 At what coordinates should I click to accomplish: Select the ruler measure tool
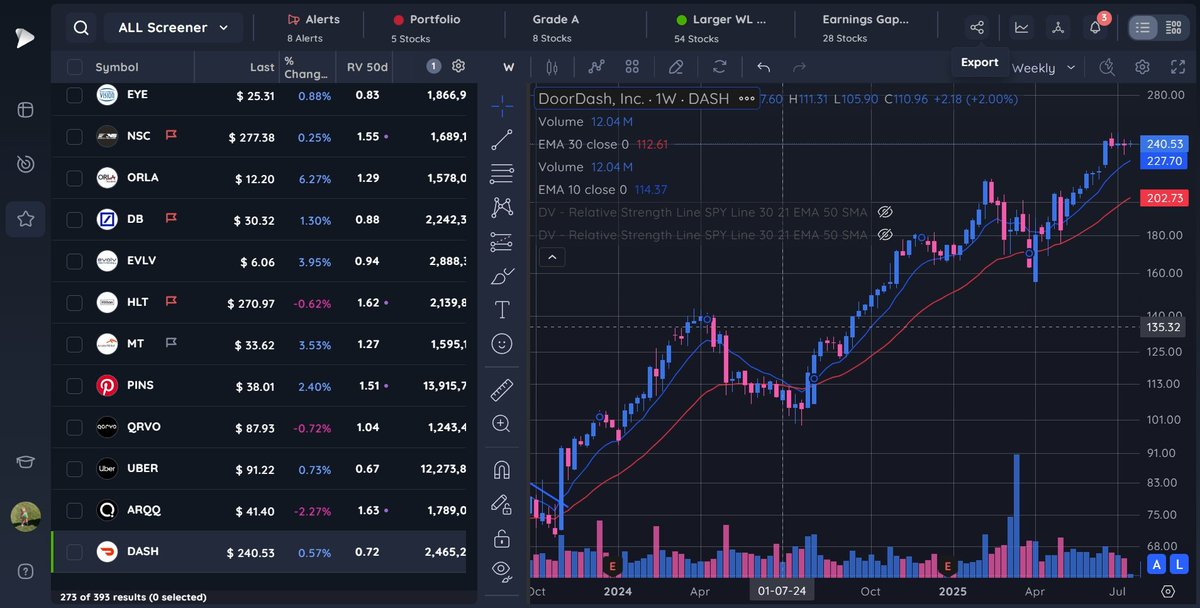tap(502, 390)
